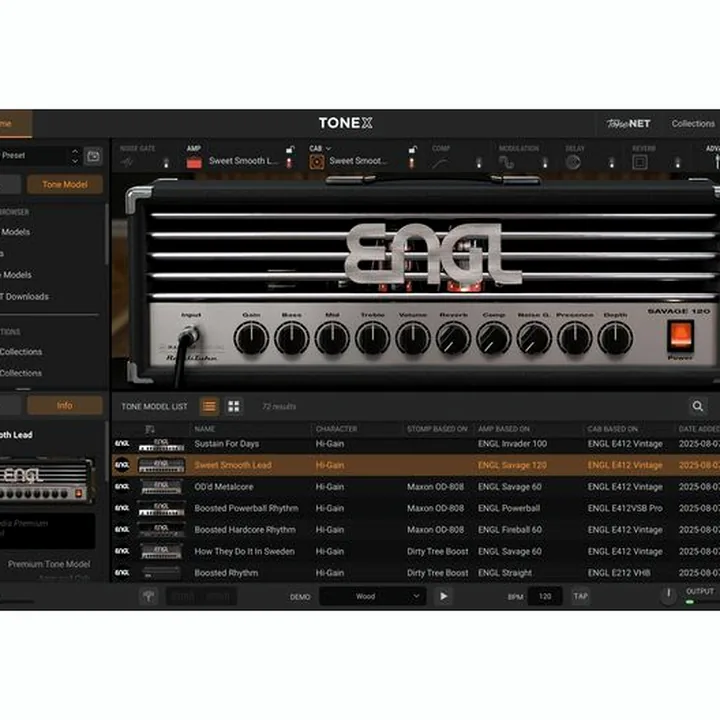Sort by CAB BASED ON column header
Screen dimensions: 720x720
(613, 429)
